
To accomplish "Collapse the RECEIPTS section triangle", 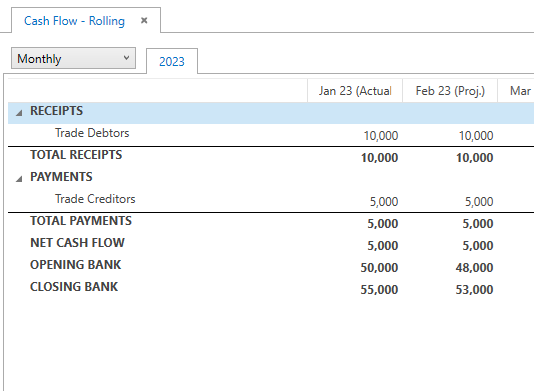I will [19, 112].
